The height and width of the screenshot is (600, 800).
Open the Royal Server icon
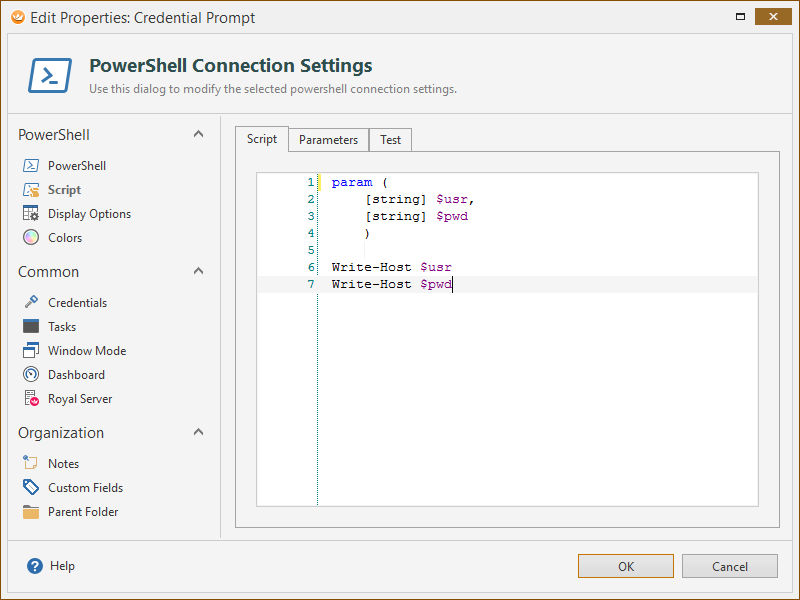(30, 399)
